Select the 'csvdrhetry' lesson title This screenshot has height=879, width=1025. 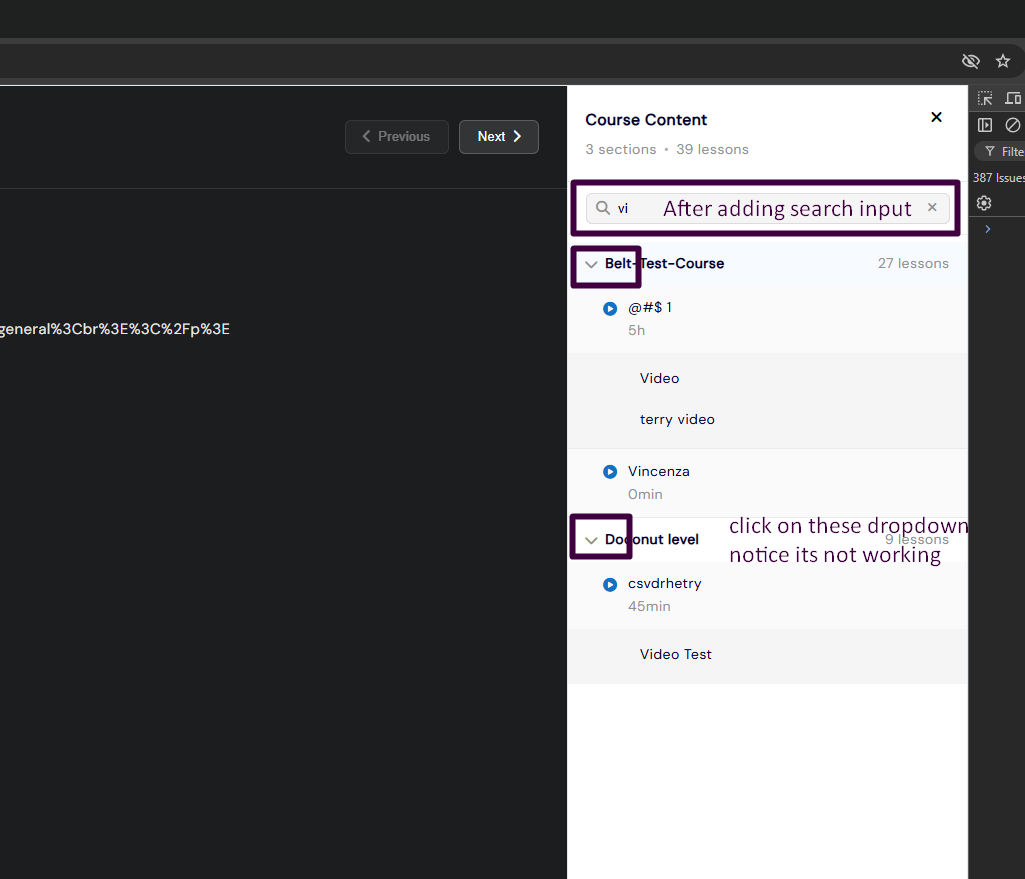point(664,584)
